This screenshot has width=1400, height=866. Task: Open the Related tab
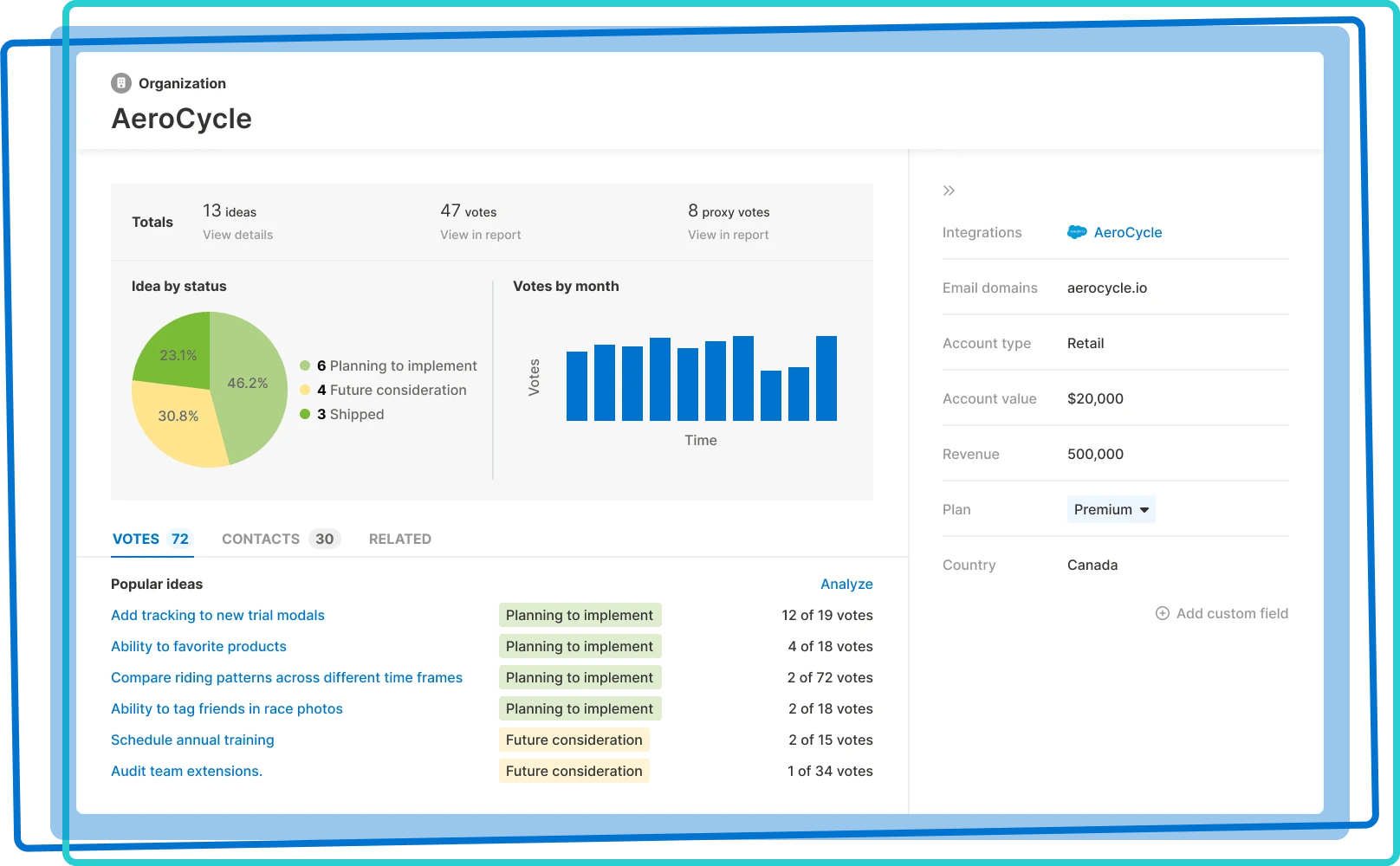(x=400, y=539)
